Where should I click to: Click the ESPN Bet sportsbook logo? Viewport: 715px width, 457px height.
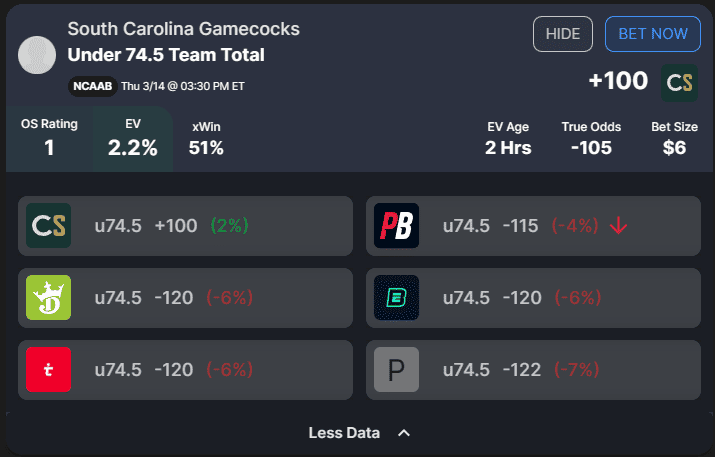coord(396,298)
